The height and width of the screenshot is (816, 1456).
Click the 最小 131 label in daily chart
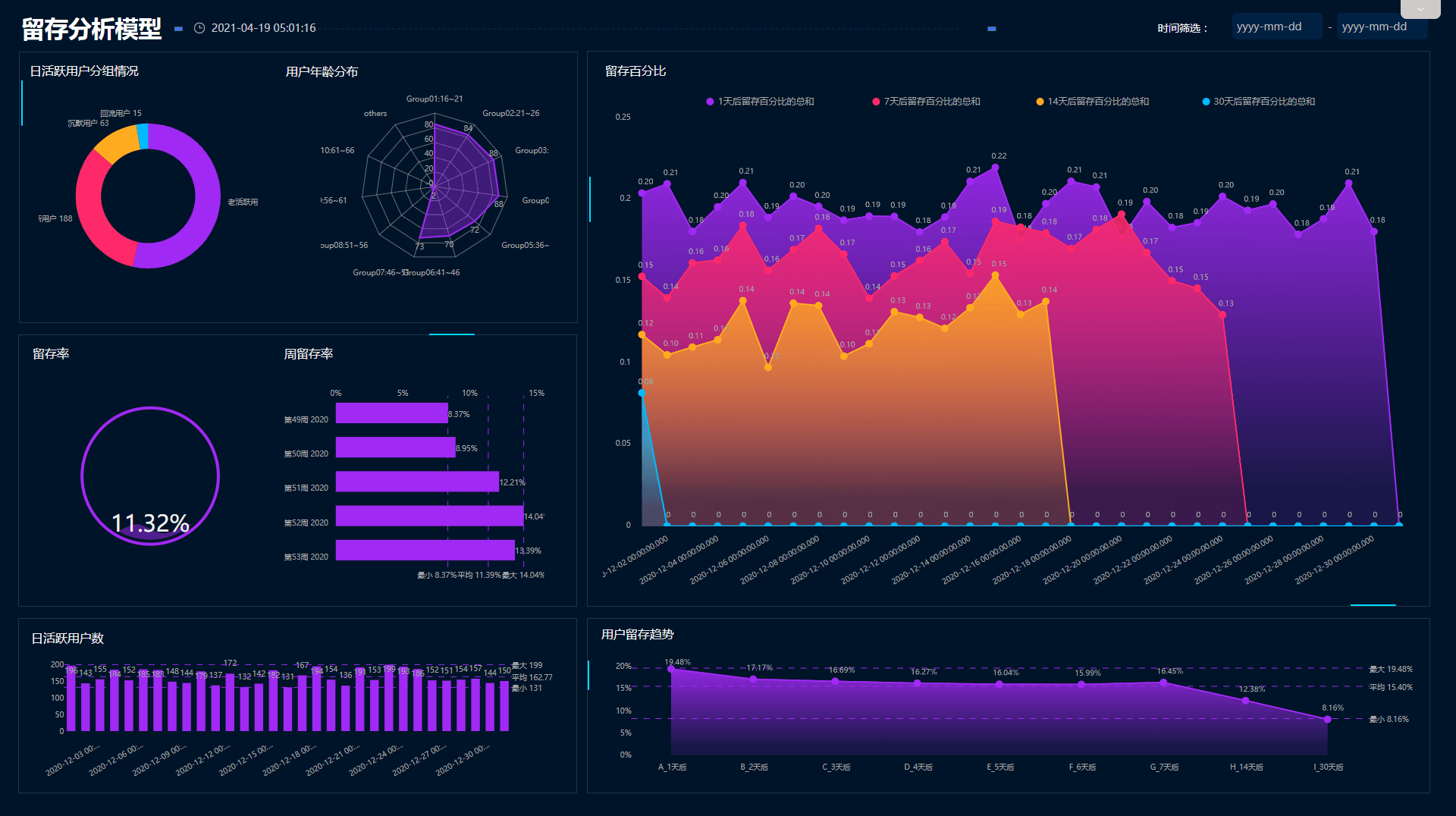(x=527, y=689)
